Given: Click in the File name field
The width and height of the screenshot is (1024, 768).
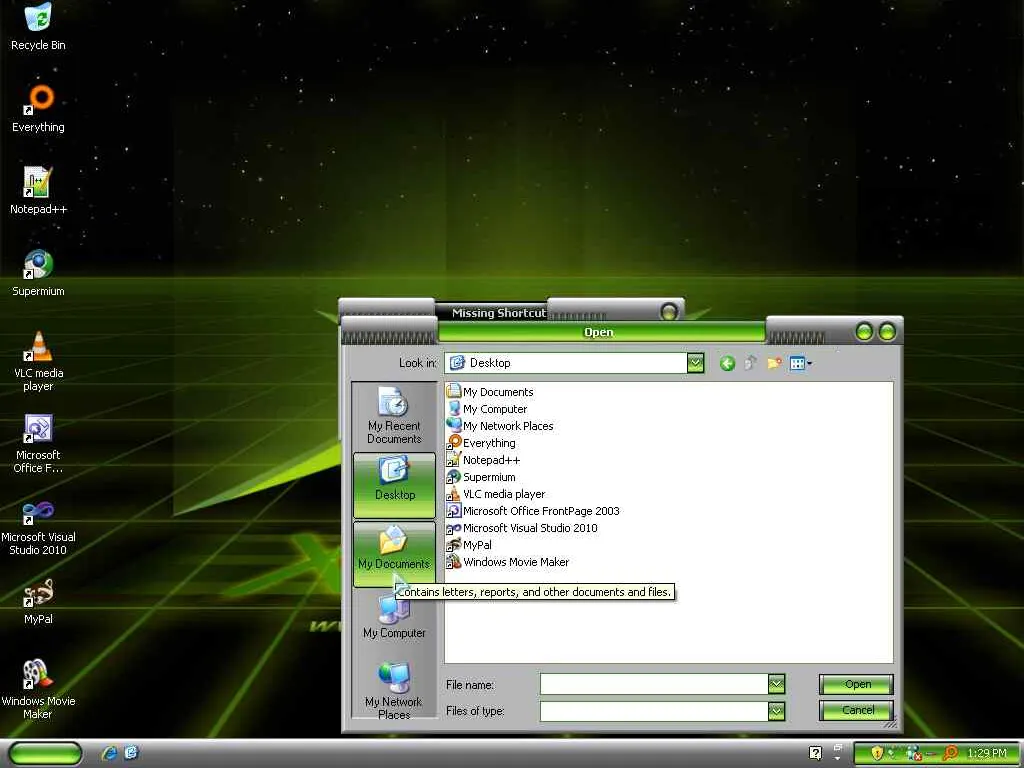Looking at the screenshot, I should pyautogui.click(x=654, y=684).
